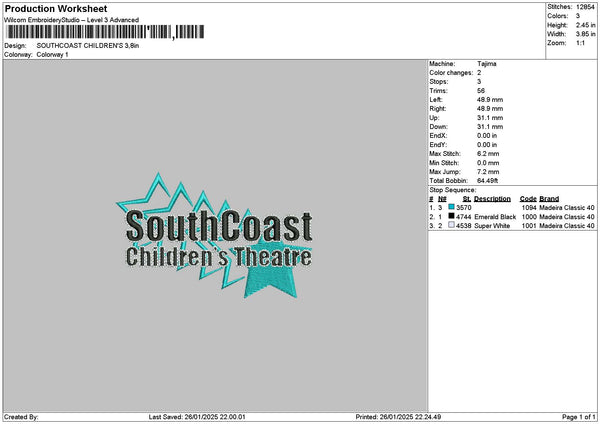The image size is (600, 424).
Task: Click the 'Printed: 26/01/2025' footer text
Action: pyautogui.click(x=398, y=417)
